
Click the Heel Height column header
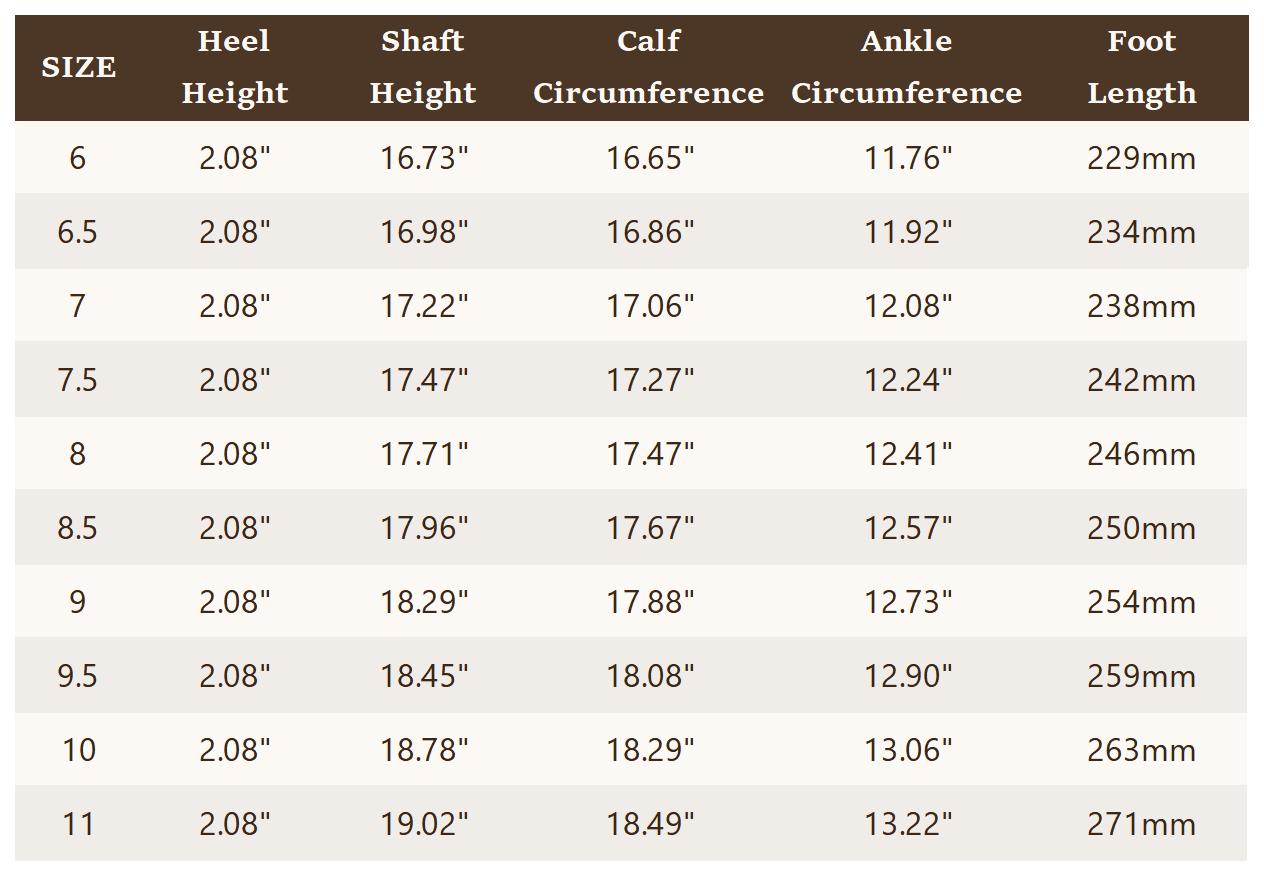pos(235,67)
